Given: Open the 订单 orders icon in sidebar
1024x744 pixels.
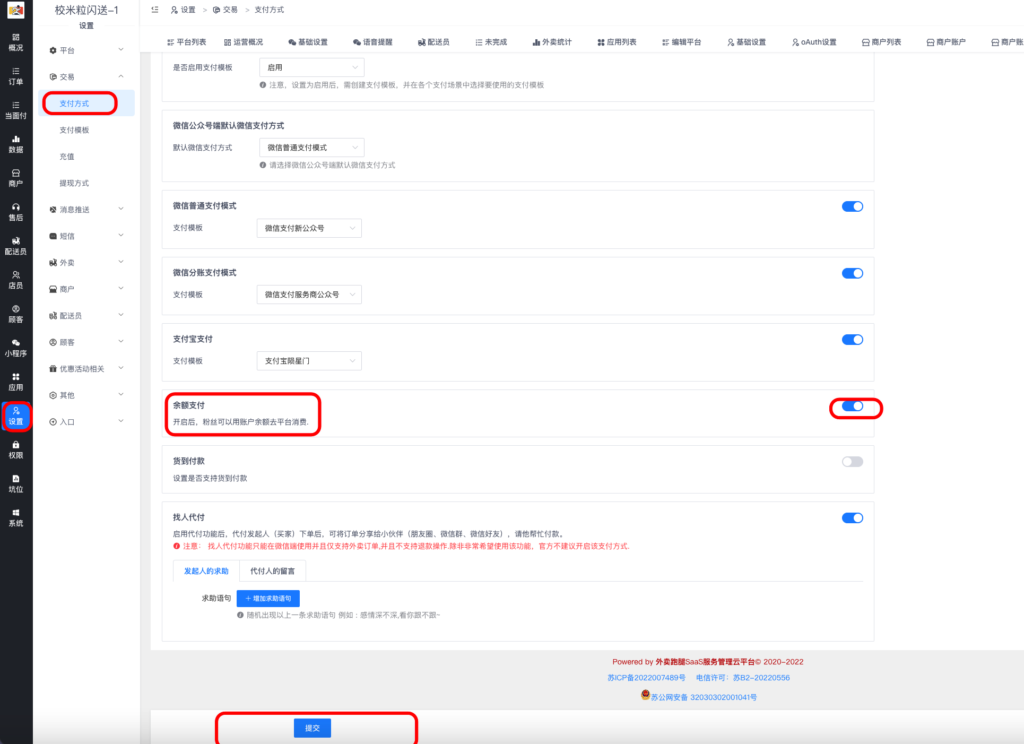Looking at the screenshot, I should point(16,76).
